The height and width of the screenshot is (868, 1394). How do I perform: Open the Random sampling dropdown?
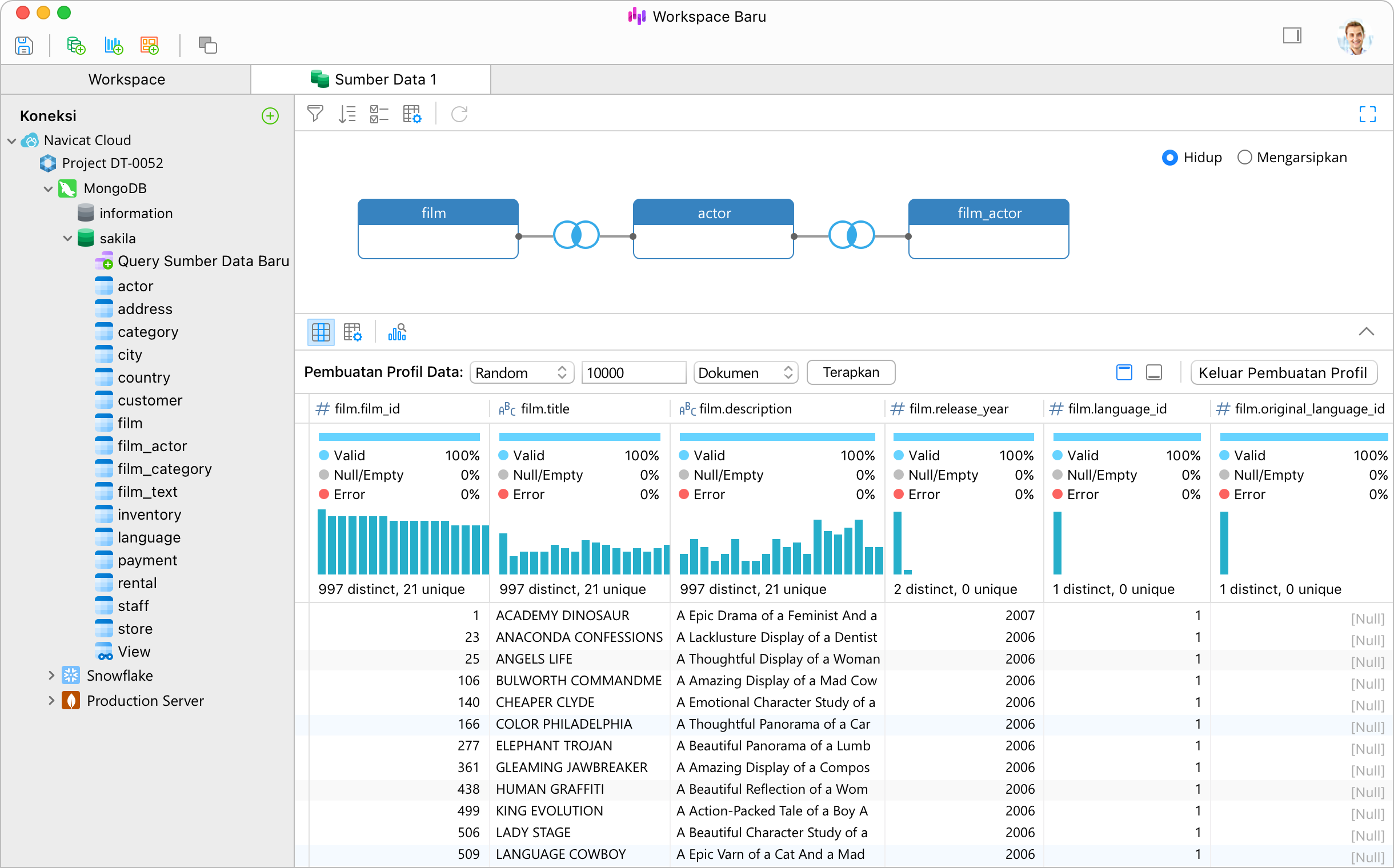click(522, 372)
